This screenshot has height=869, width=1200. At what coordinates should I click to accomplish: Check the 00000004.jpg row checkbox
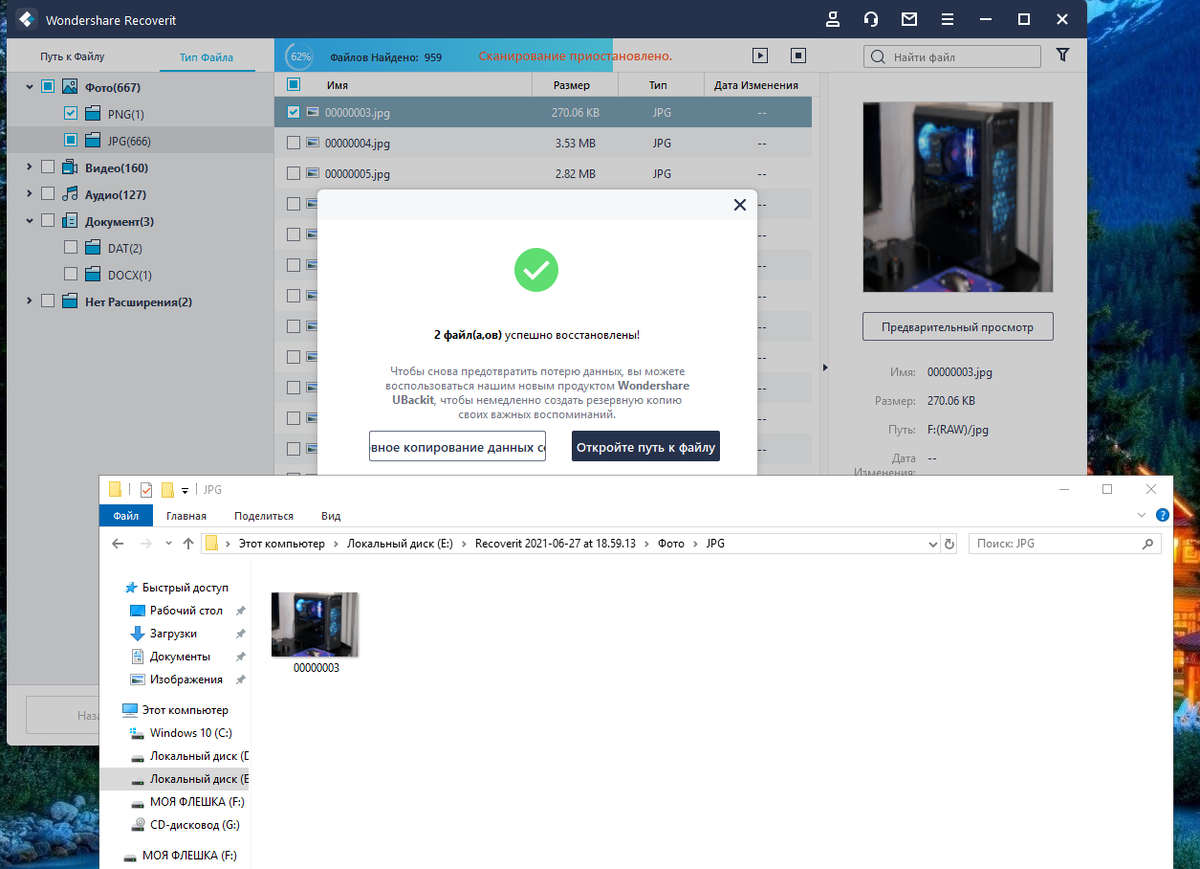pos(293,143)
